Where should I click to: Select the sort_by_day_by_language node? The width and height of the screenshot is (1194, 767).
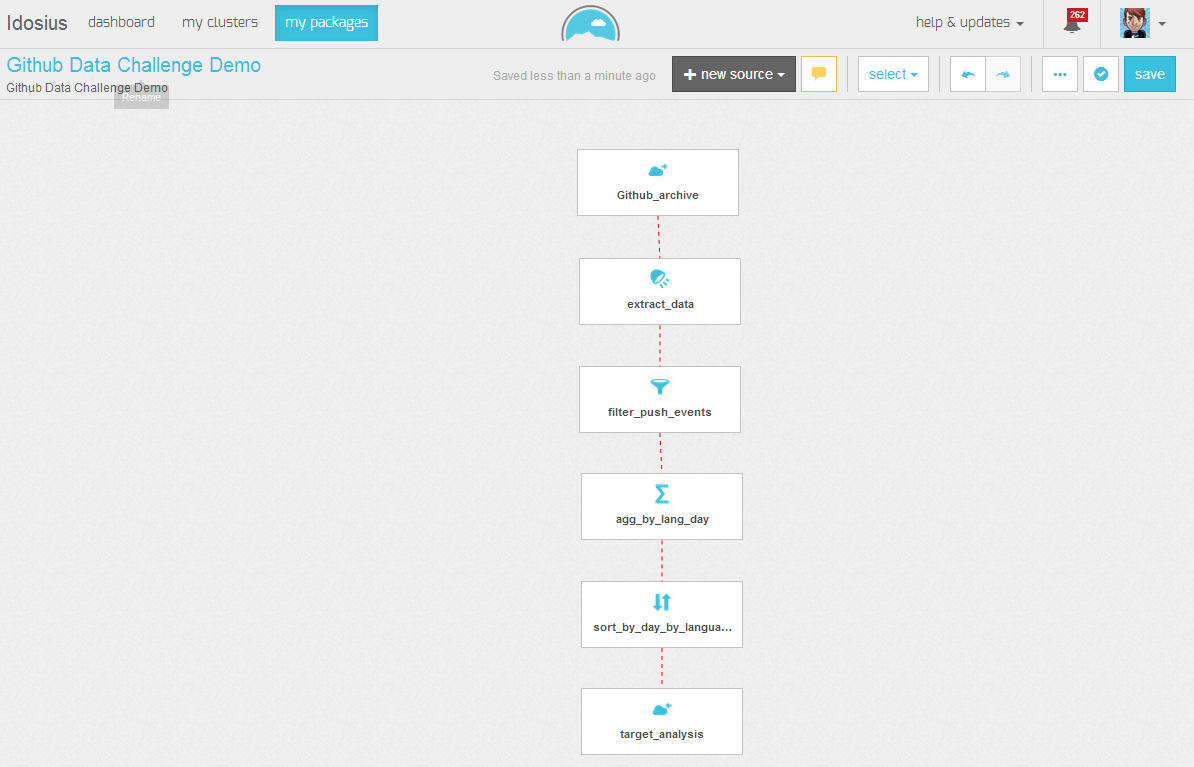(661, 614)
